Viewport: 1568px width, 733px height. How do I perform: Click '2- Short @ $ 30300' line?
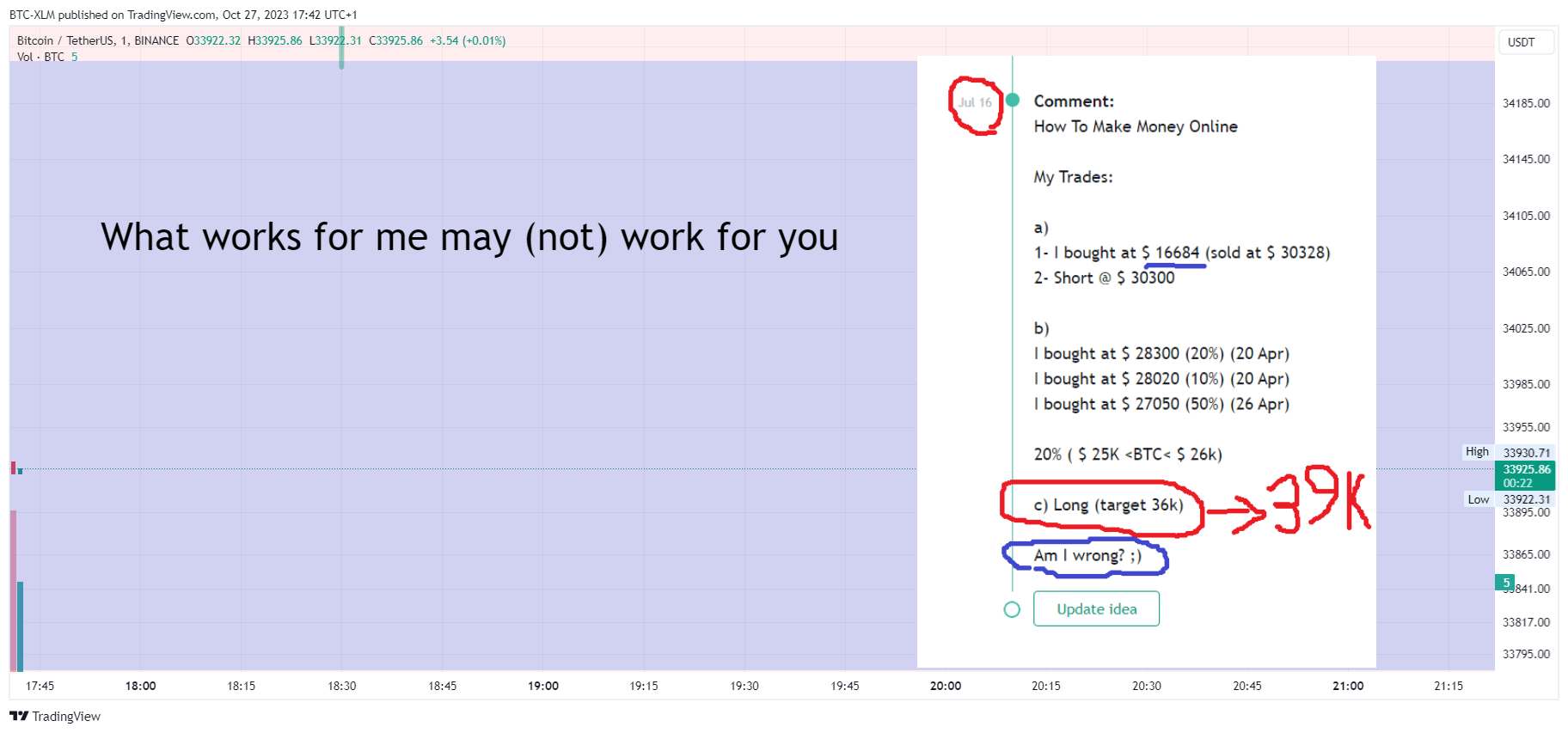tap(1104, 278)
